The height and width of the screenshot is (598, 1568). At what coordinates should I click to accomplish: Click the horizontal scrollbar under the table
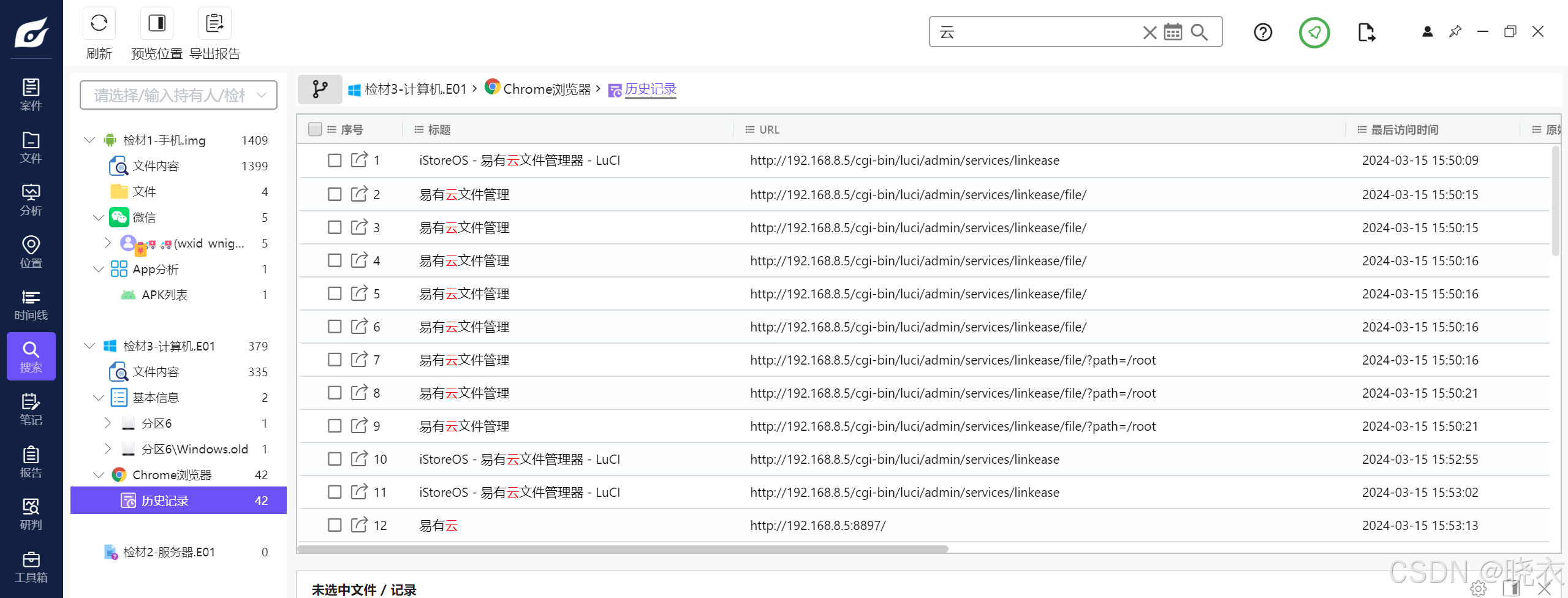pos(623,548)
